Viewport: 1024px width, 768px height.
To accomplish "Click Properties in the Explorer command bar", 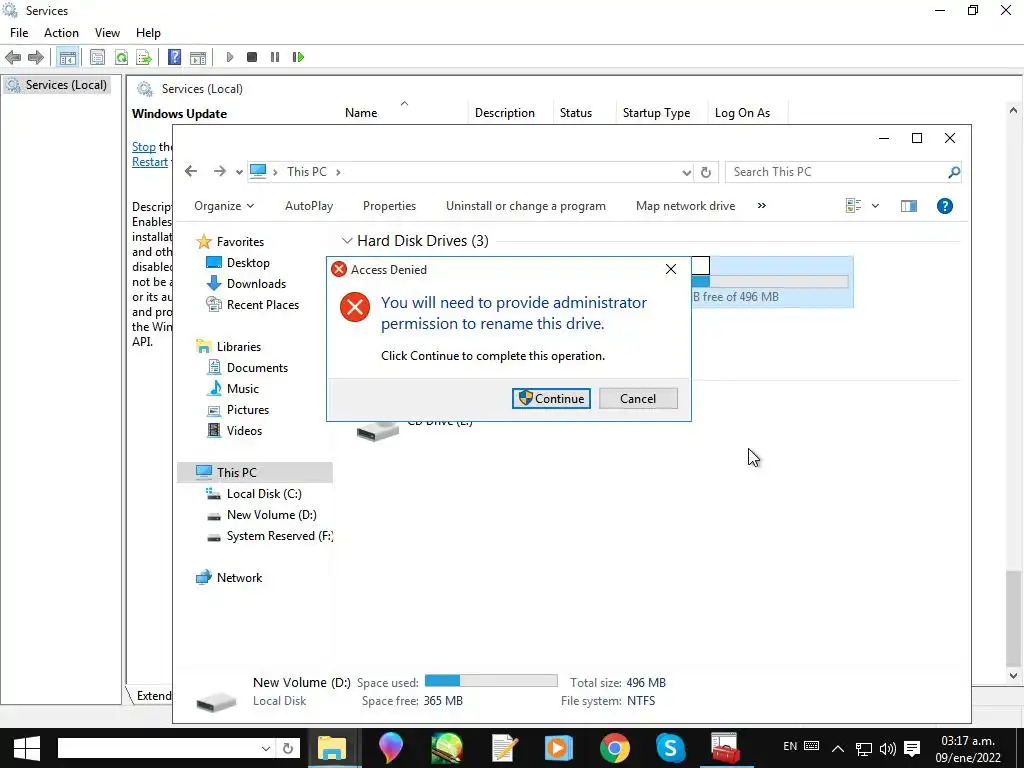I will pyautogui.click(x=389, y=206).
